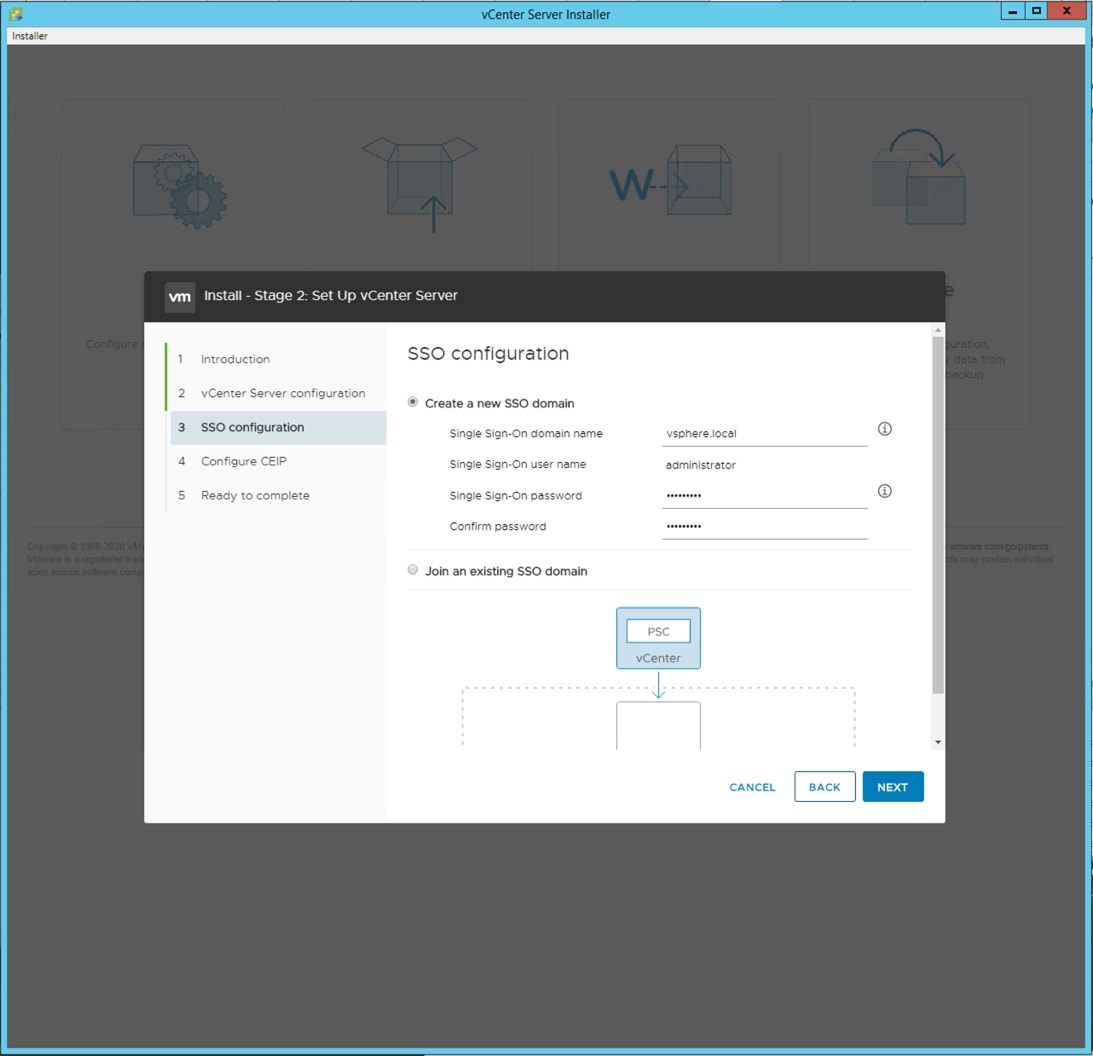
Task: Select SSO configuration step in sidebar
Action: pyautogui.click(x=278, y=427)
